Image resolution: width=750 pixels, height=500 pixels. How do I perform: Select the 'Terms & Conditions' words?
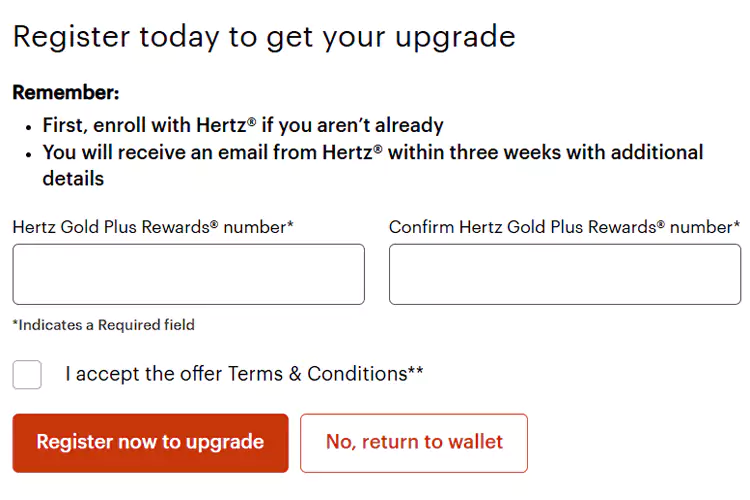[318, 374]
